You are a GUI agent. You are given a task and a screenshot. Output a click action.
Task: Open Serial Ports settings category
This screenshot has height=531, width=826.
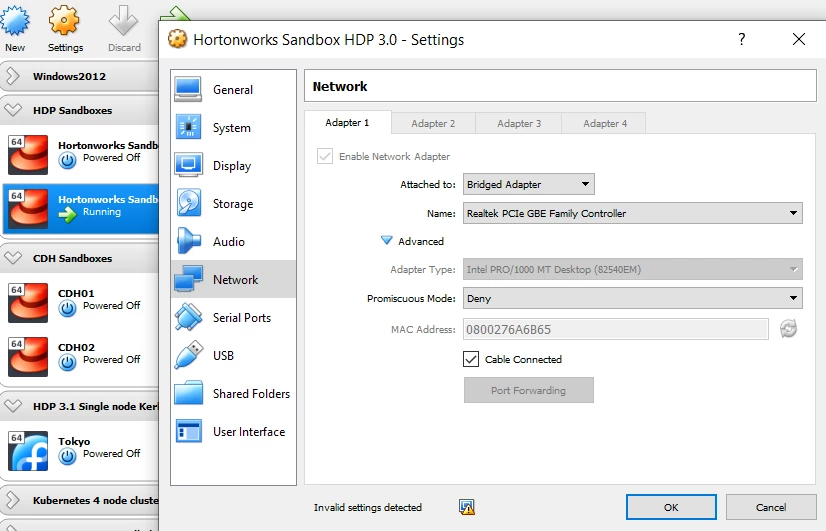pyautogui.click(x=233, y=317)
